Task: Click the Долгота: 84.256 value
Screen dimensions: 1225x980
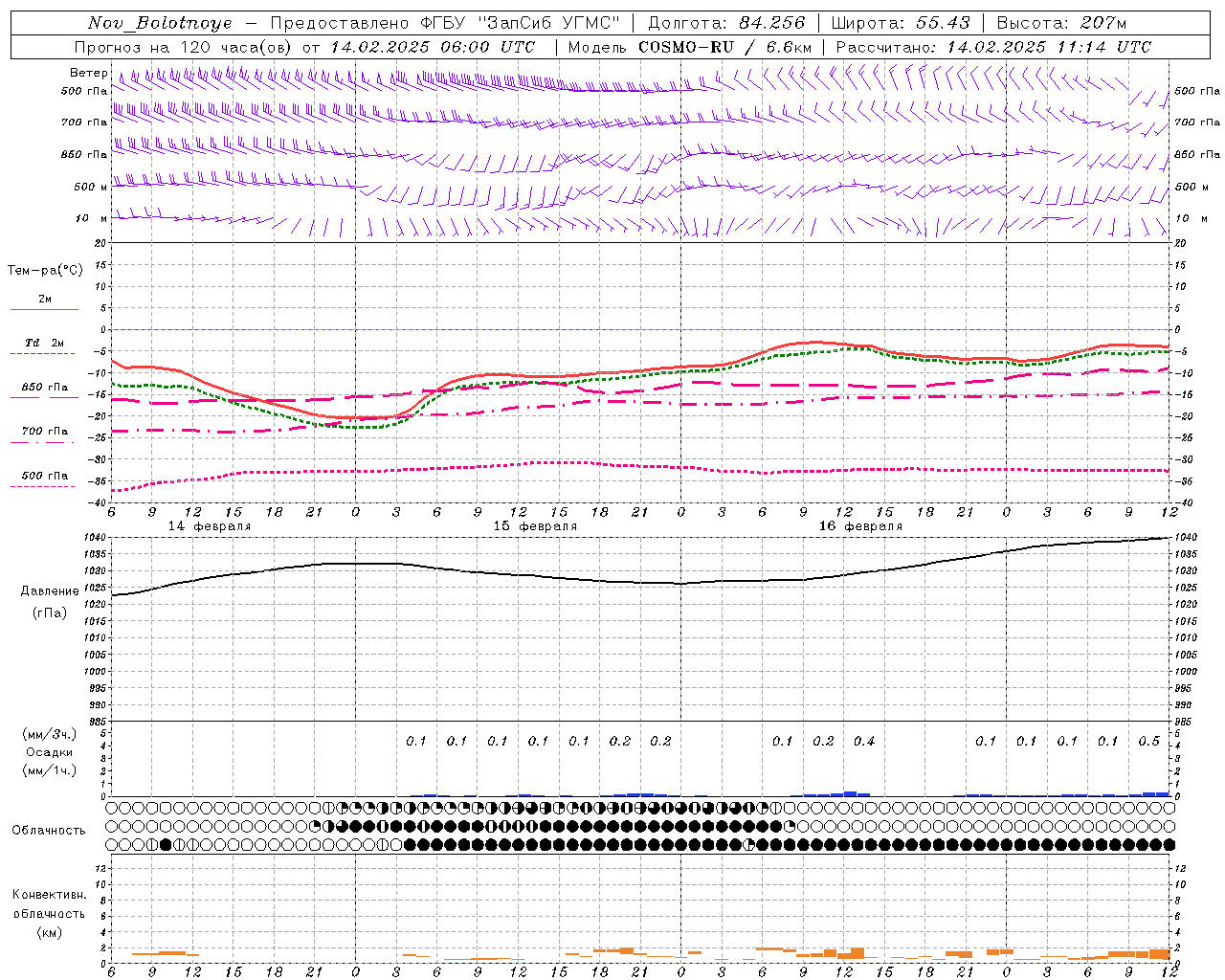Action: [726, 23]
